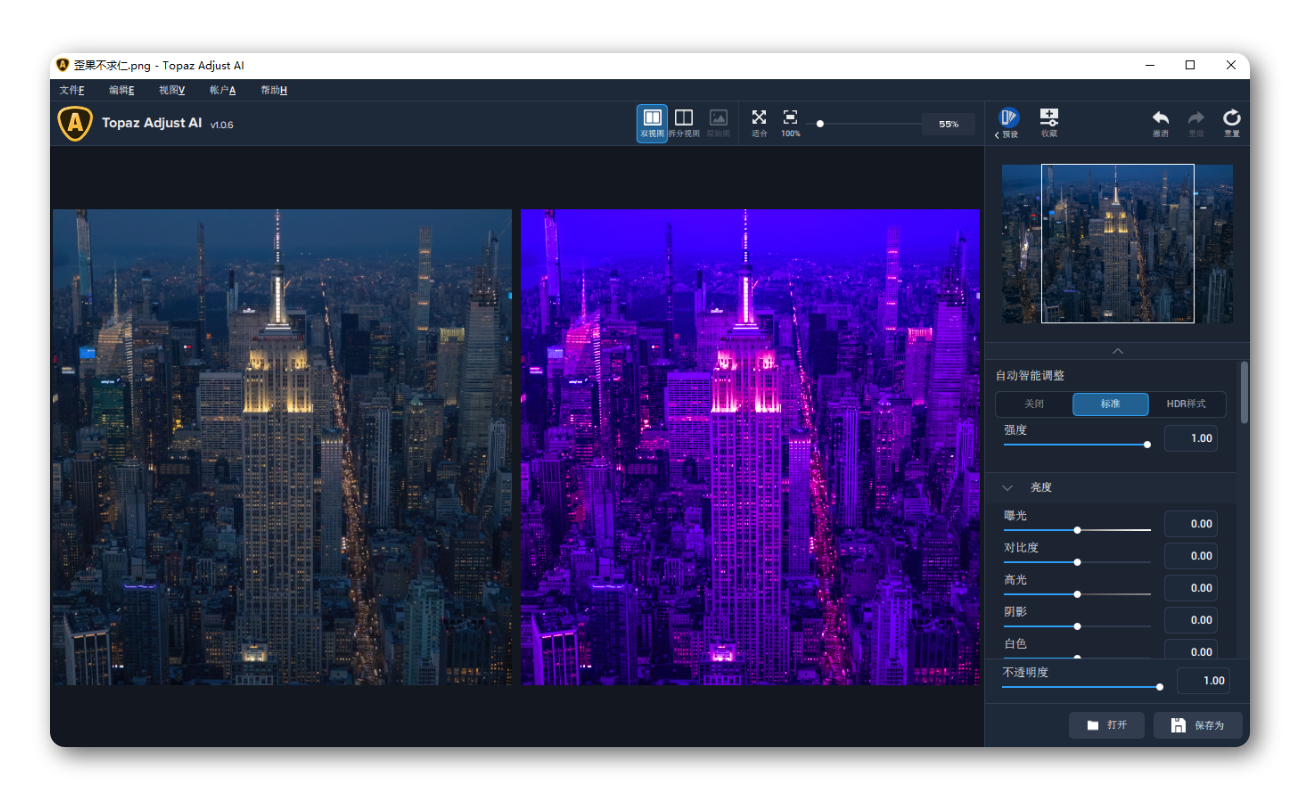Save the image using 保存为
This screenshot has width=1300, height=800.
point(1197,725)
